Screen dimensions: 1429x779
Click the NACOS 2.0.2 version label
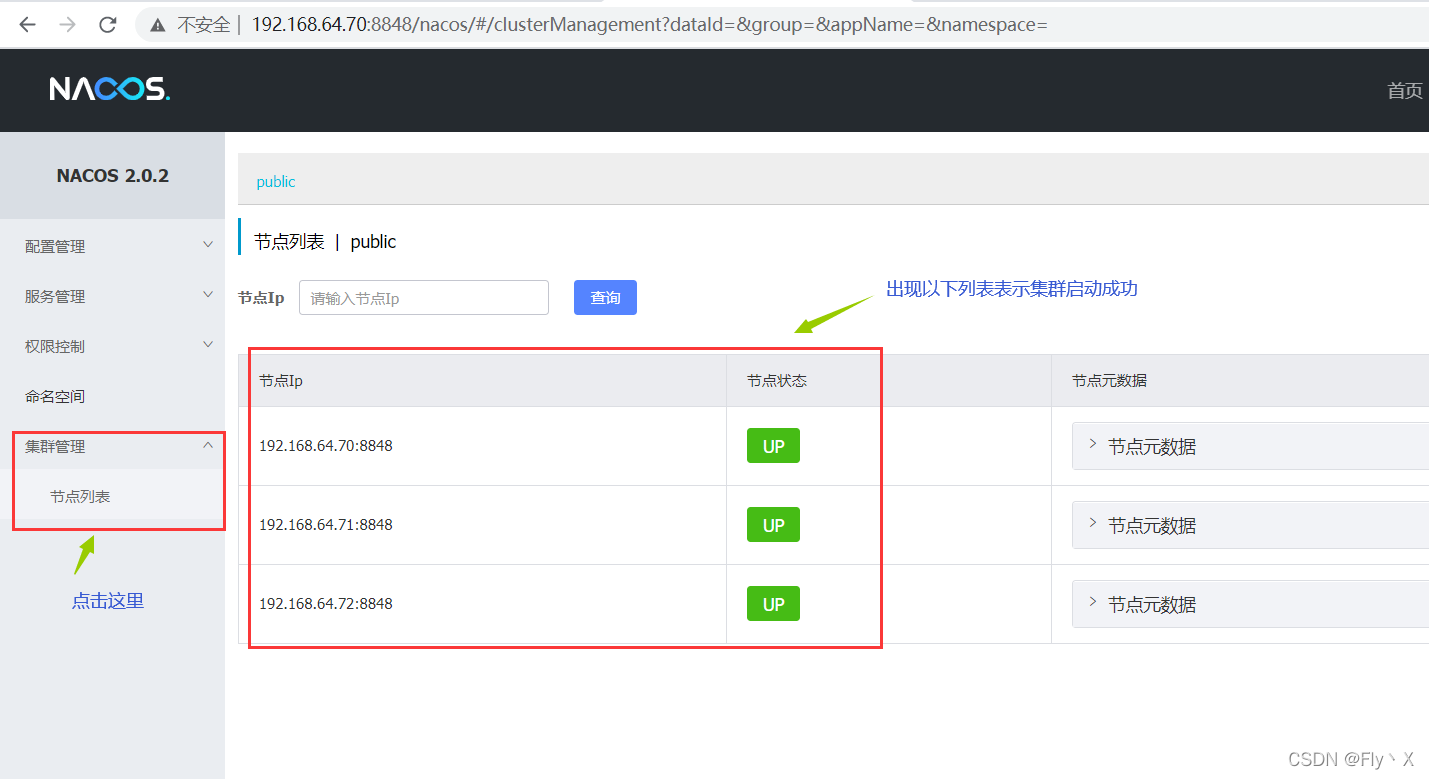tap(113, 176)
